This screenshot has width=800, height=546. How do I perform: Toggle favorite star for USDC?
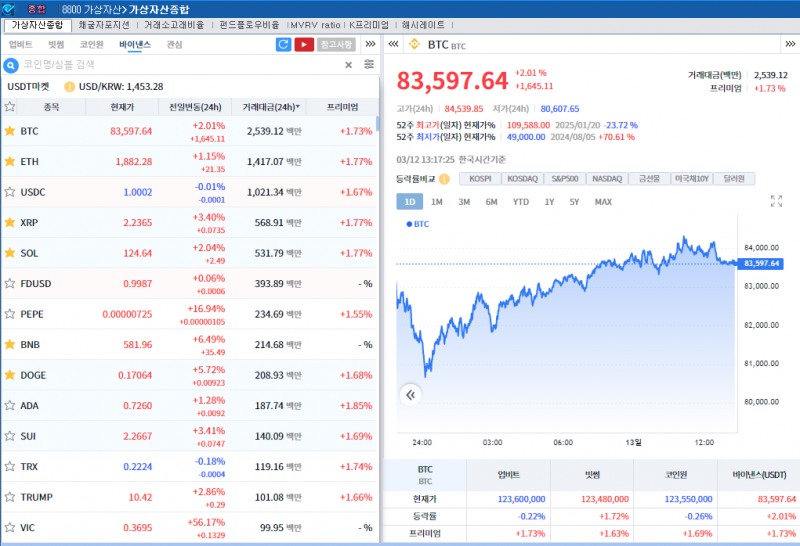point(10,192)
